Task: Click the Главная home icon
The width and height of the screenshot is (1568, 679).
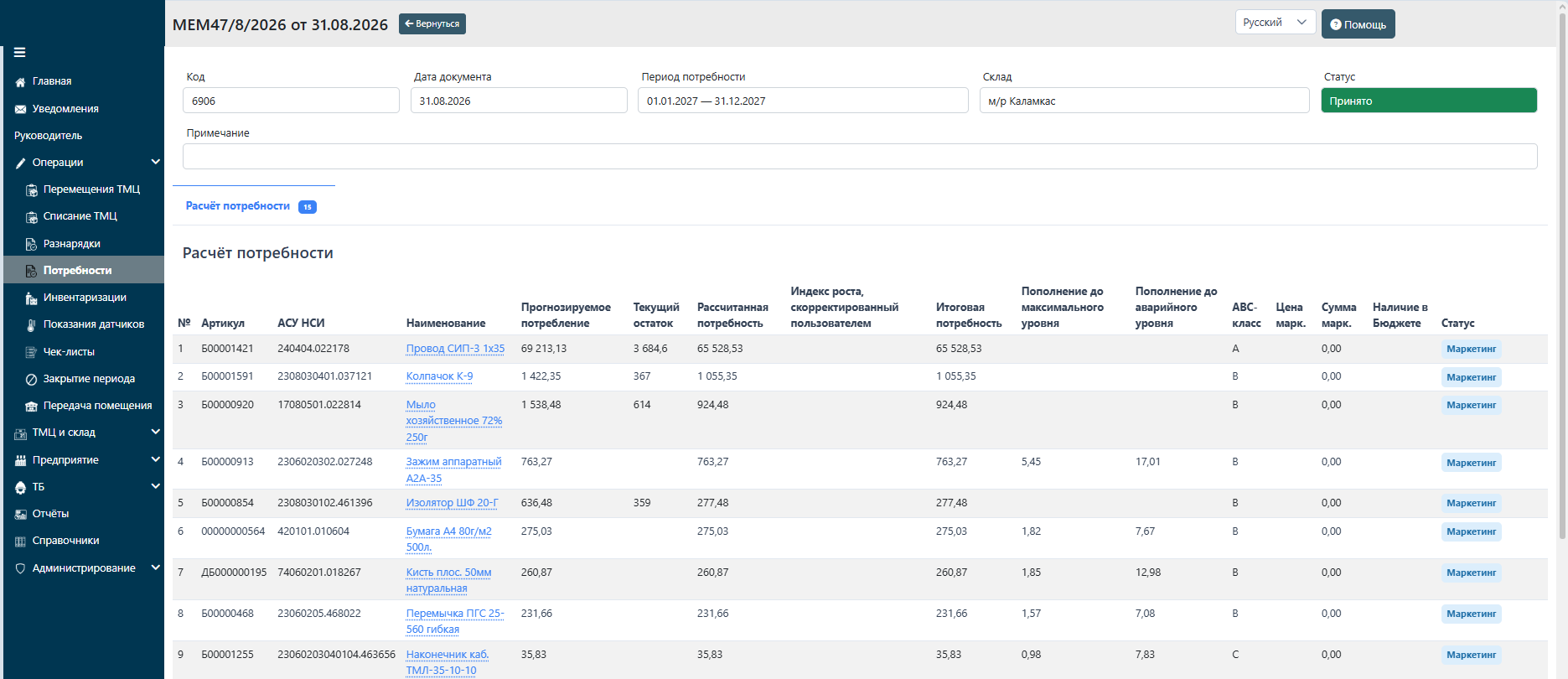Action: (21, 82)
